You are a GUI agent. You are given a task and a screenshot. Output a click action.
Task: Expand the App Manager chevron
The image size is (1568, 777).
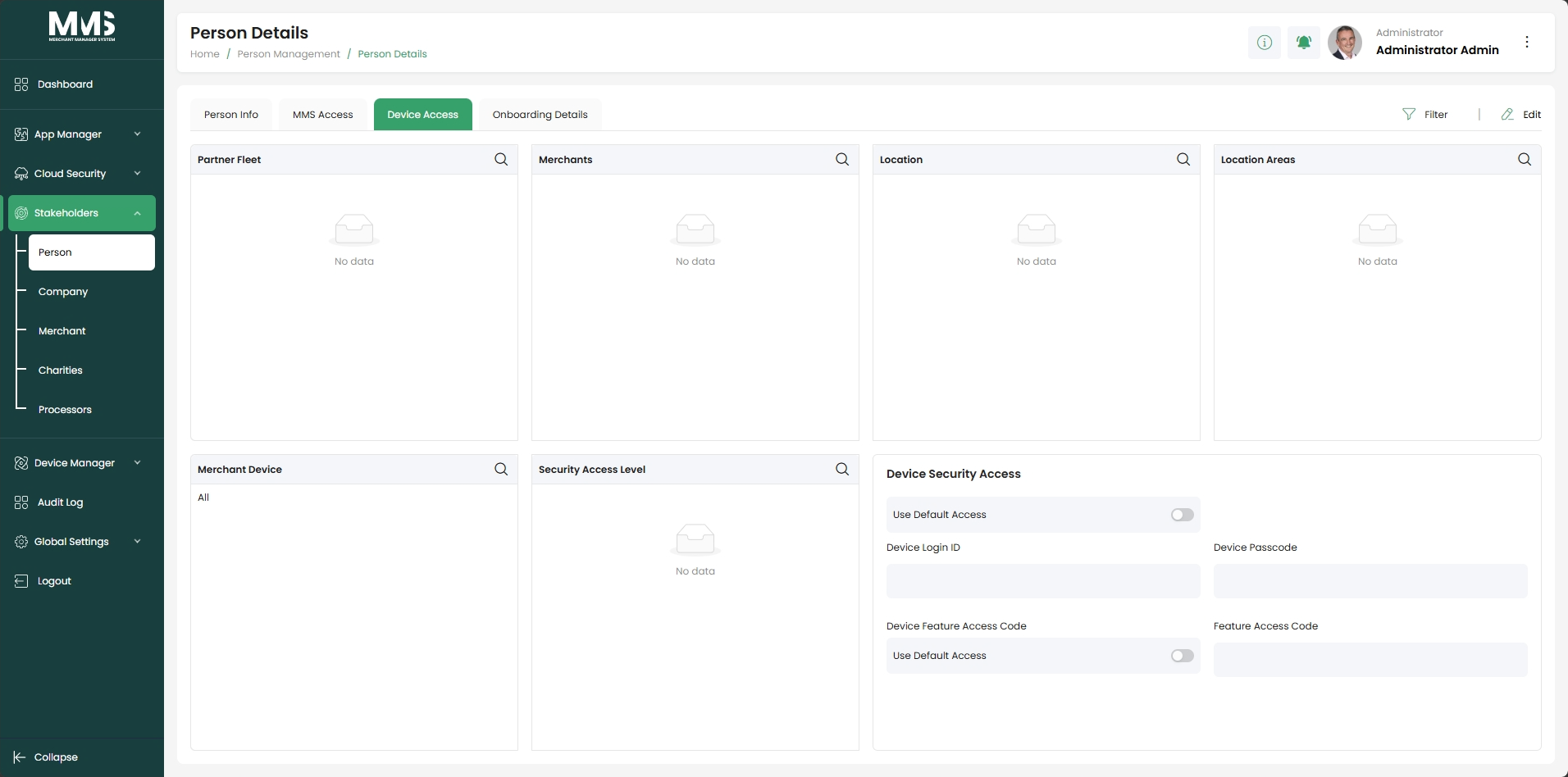[x=137, y=134]
